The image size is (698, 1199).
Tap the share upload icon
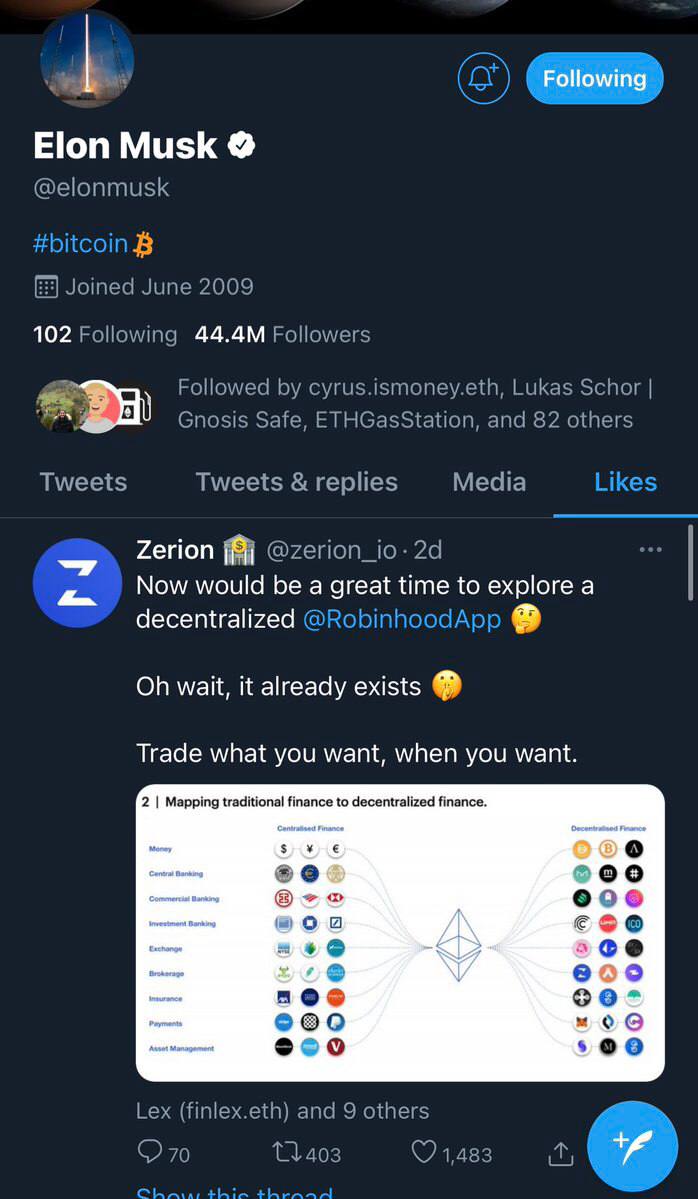[x=560, y=1154]
